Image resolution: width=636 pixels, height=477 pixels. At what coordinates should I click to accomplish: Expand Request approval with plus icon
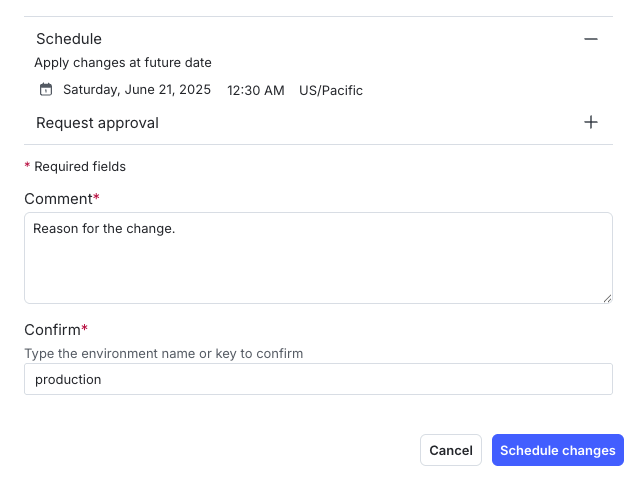click(x=591, y=122)
